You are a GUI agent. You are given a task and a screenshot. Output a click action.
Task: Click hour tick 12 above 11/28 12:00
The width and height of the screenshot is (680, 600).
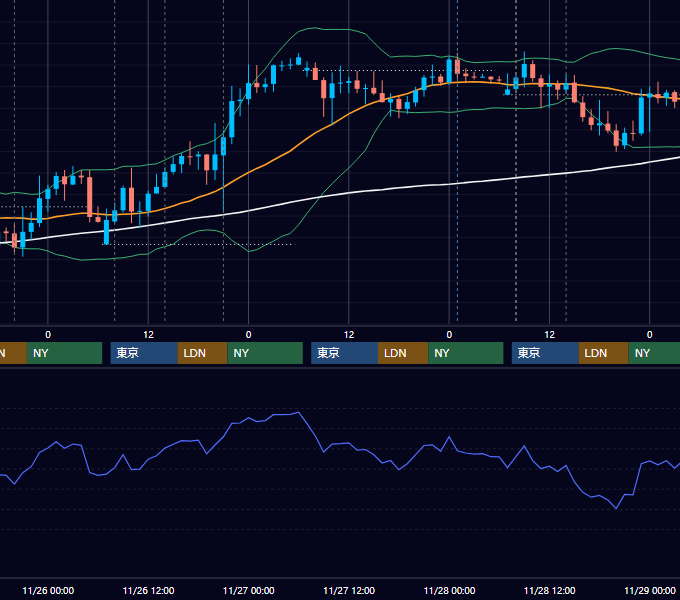click(x=549, y=335)
